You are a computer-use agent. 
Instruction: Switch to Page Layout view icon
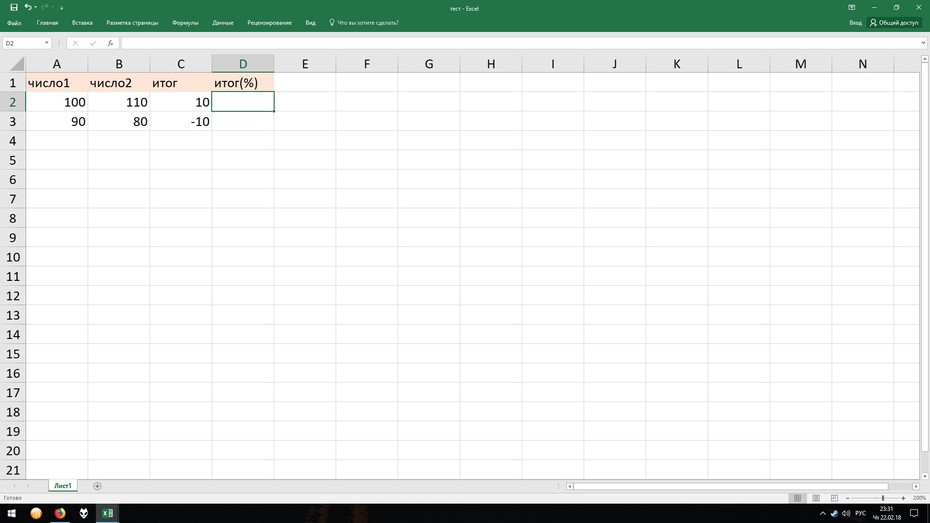pos(816,498)
